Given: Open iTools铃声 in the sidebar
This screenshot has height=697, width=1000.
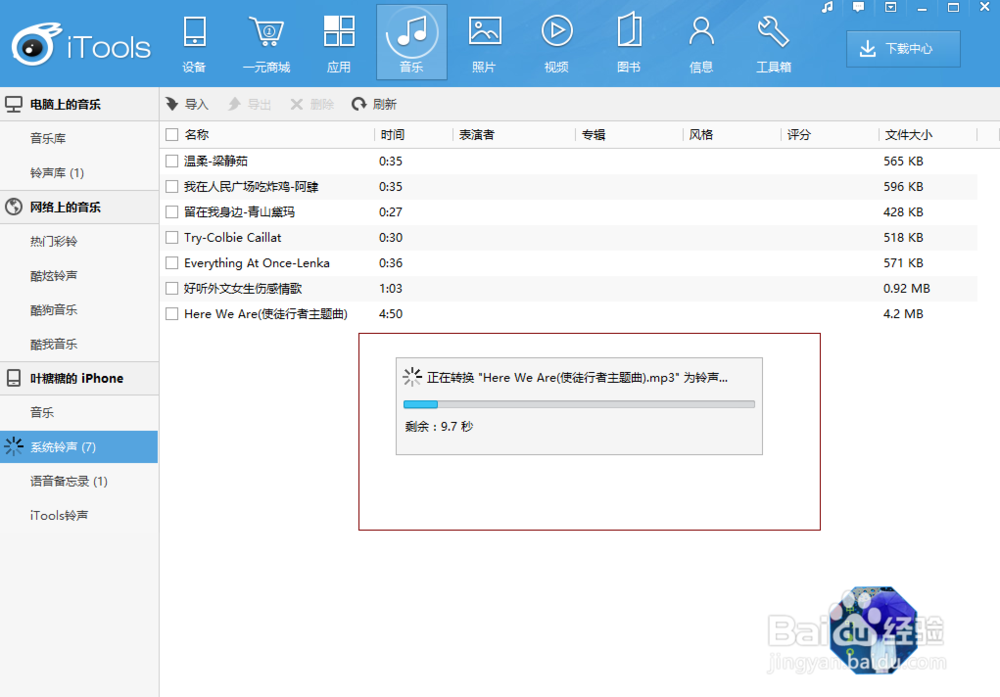Looking at the screenshot, I should 59,515.
